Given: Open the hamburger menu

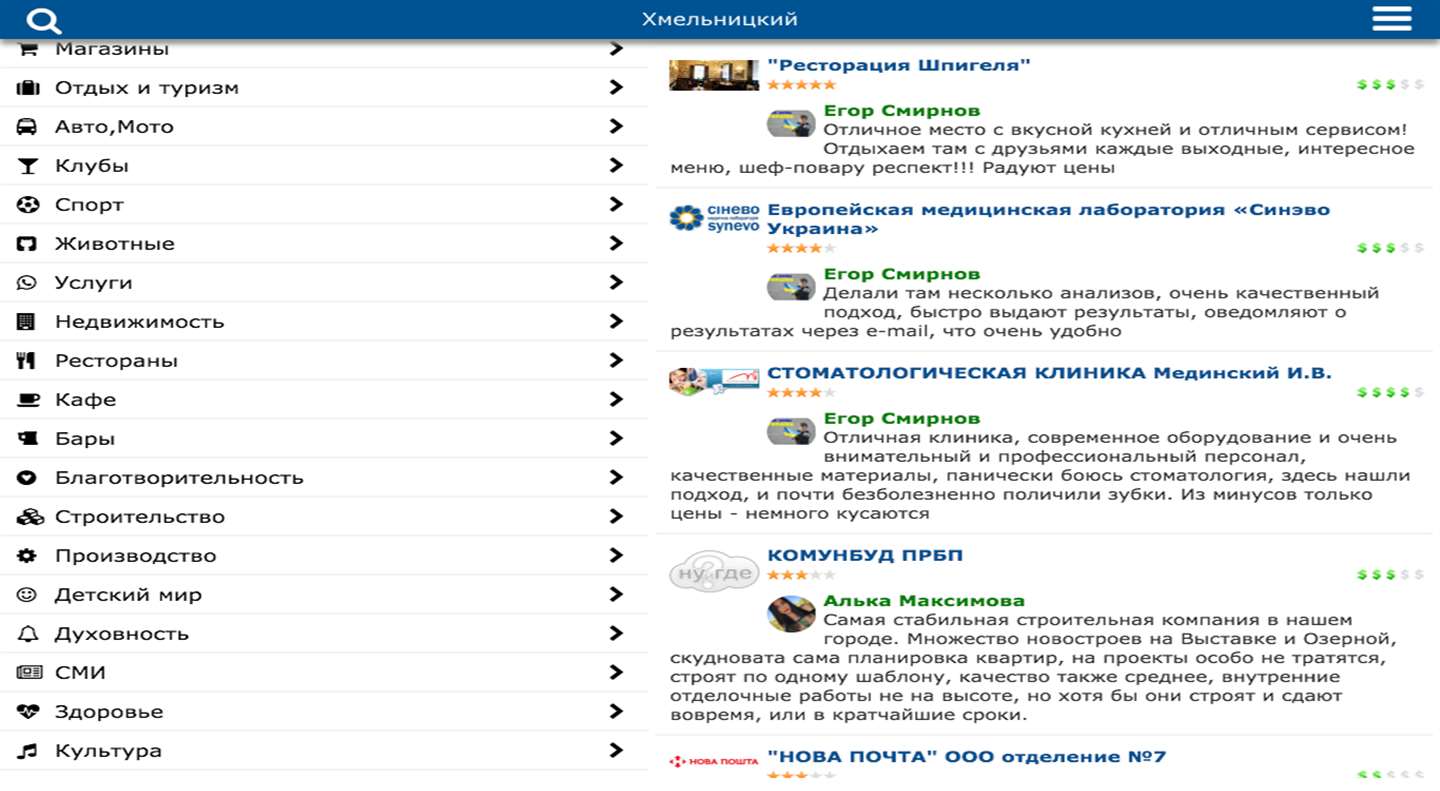Looking at the screenshot, I should tap(1391, 19).
